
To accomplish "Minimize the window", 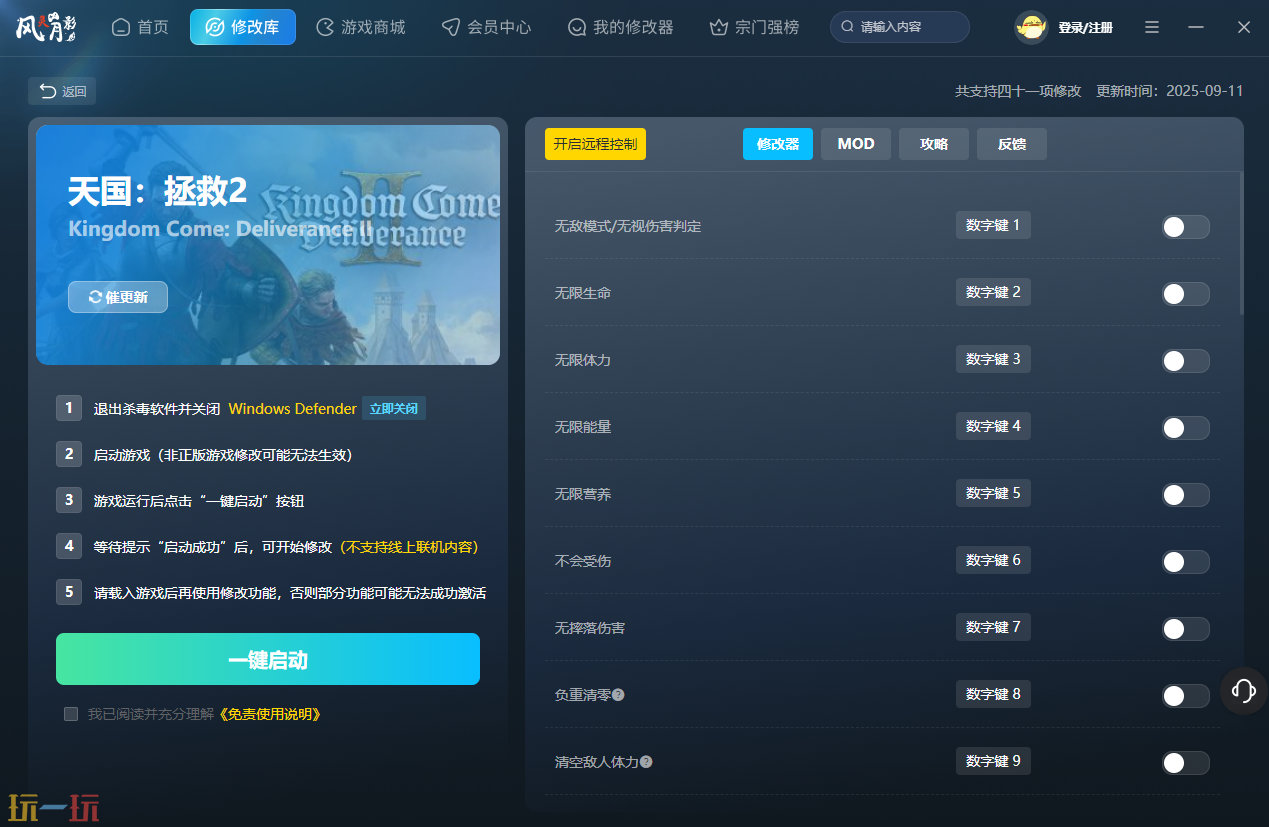I will tap(1196, 27).
